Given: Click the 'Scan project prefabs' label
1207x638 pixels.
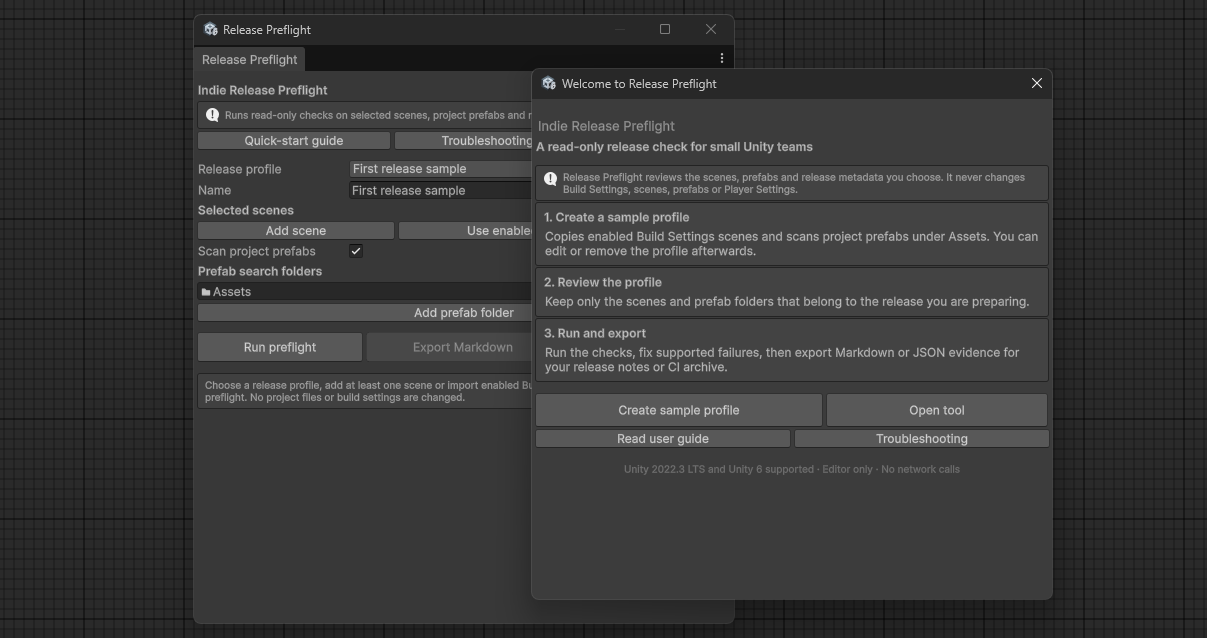Looking at the screenshot, I should coord(257,251).
